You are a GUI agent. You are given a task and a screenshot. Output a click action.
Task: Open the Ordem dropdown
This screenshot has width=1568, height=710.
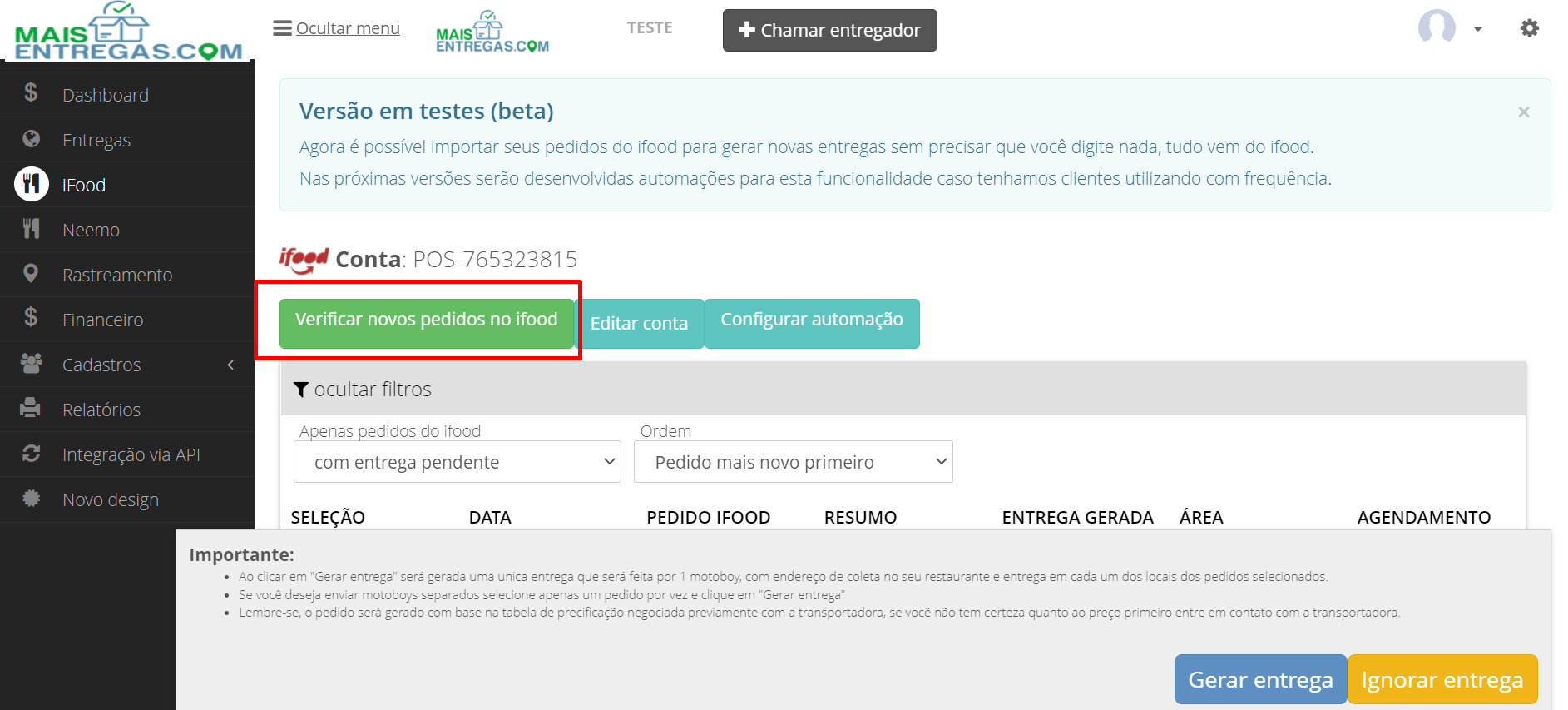pos(793,462)
